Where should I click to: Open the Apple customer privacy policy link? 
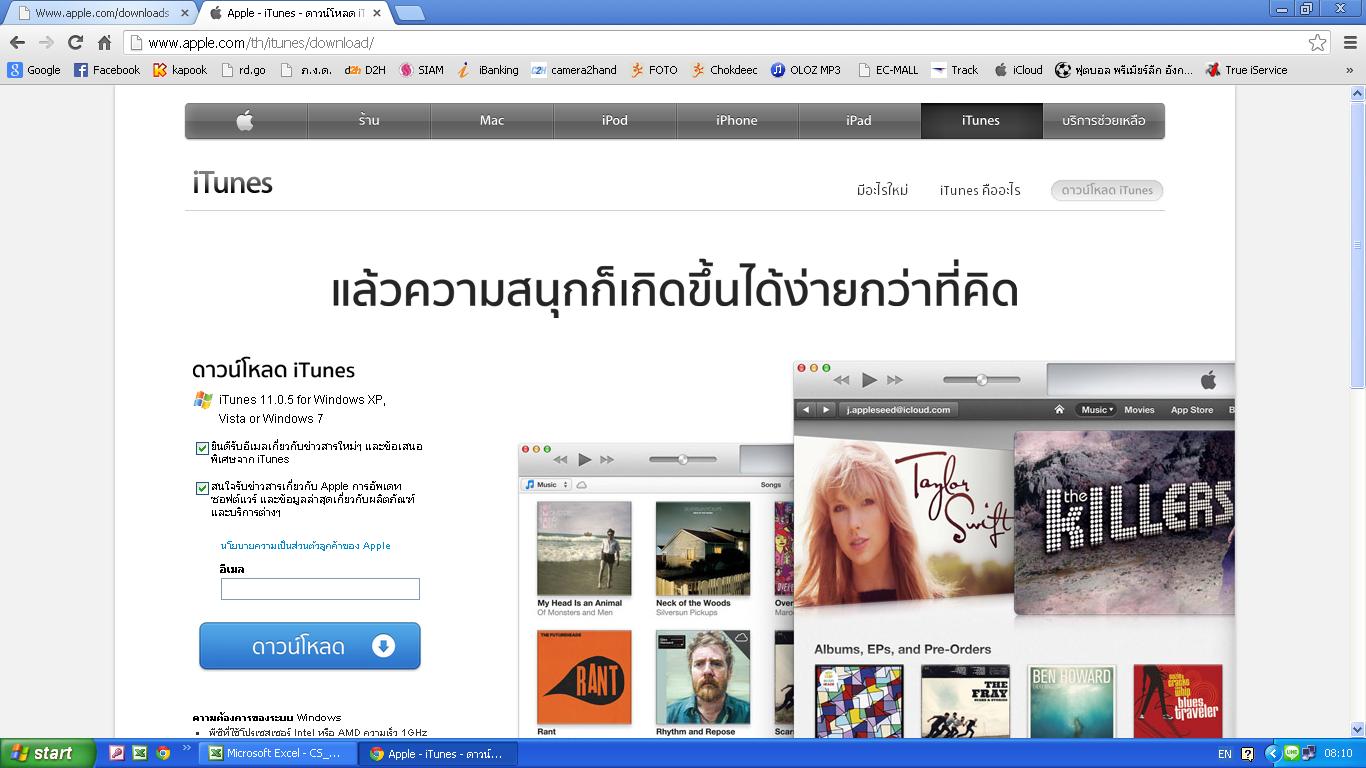(x=305, y=546)
